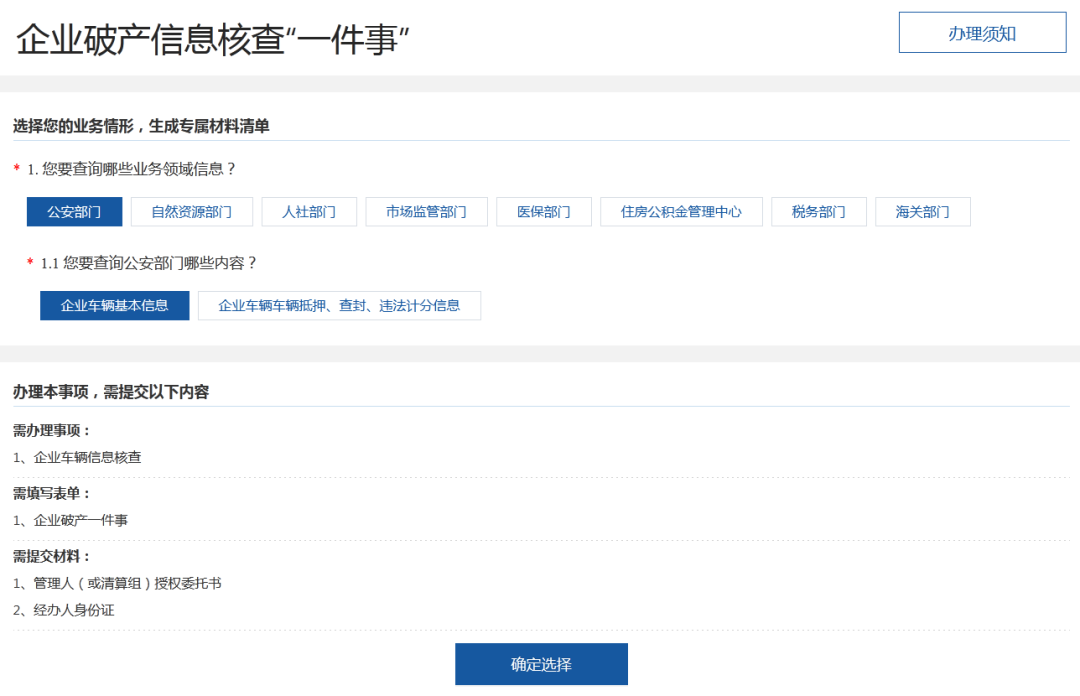
Task: Pick the 医保部门 option
Action: pos(544,212)
